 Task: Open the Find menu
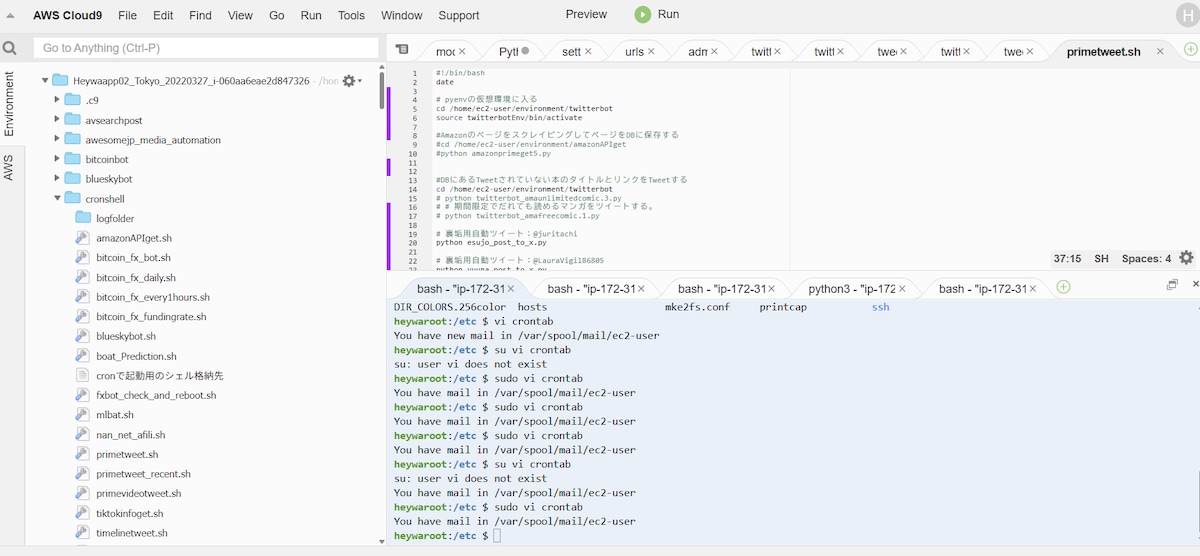200,15
